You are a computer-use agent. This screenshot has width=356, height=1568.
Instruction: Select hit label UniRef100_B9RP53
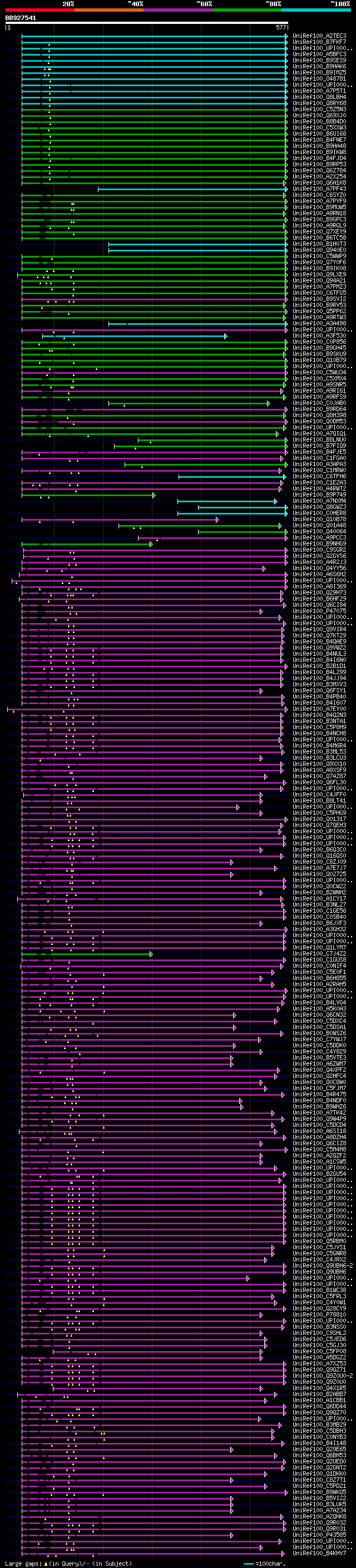pos(319,164)
